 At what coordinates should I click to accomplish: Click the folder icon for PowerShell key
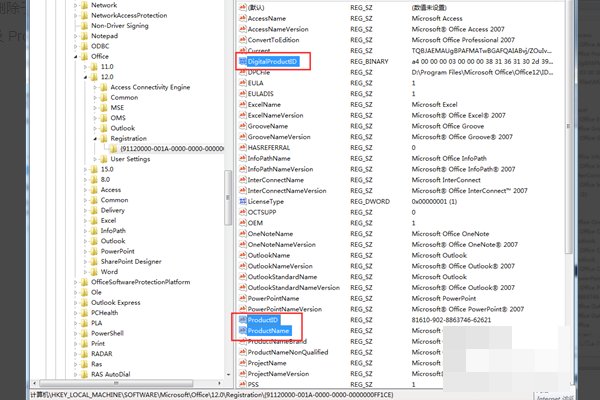[84, 333]
